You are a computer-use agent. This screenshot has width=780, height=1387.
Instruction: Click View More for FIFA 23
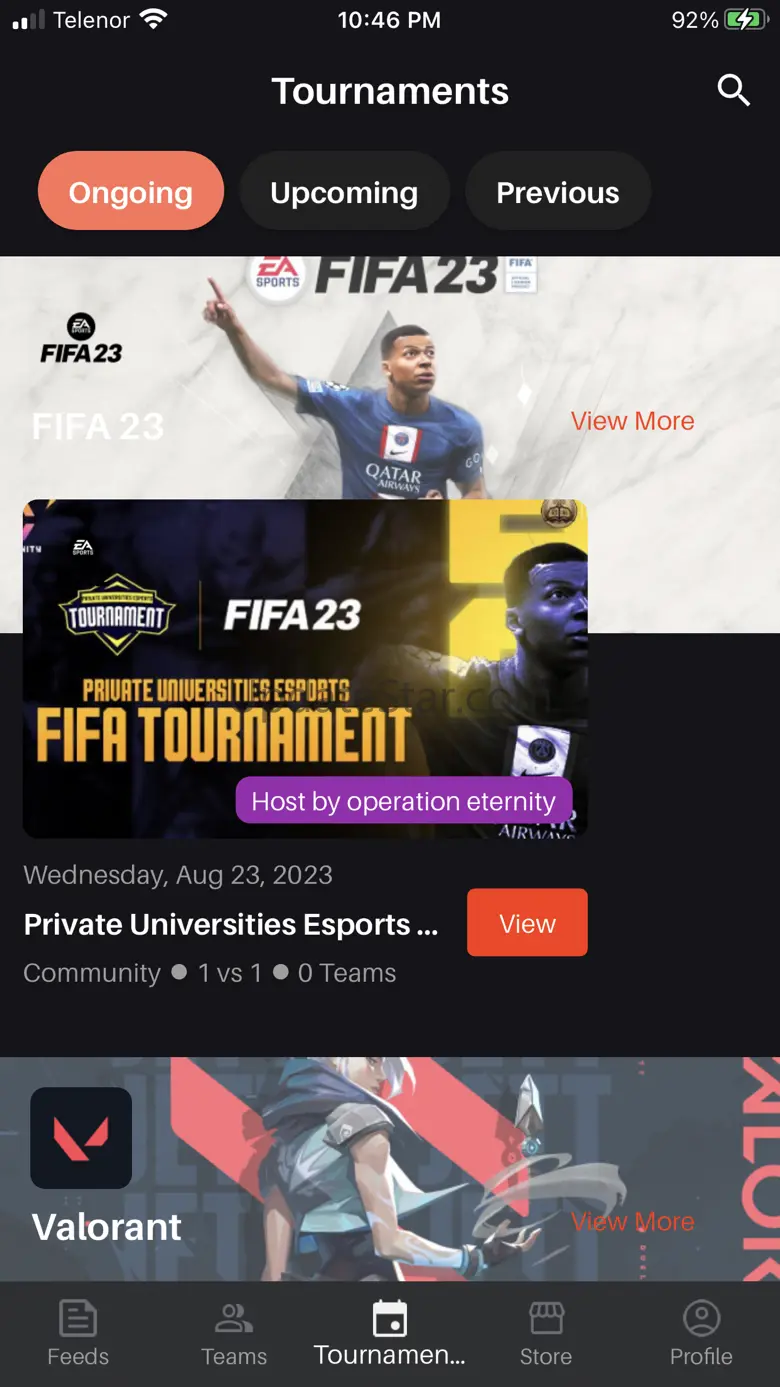632,421
